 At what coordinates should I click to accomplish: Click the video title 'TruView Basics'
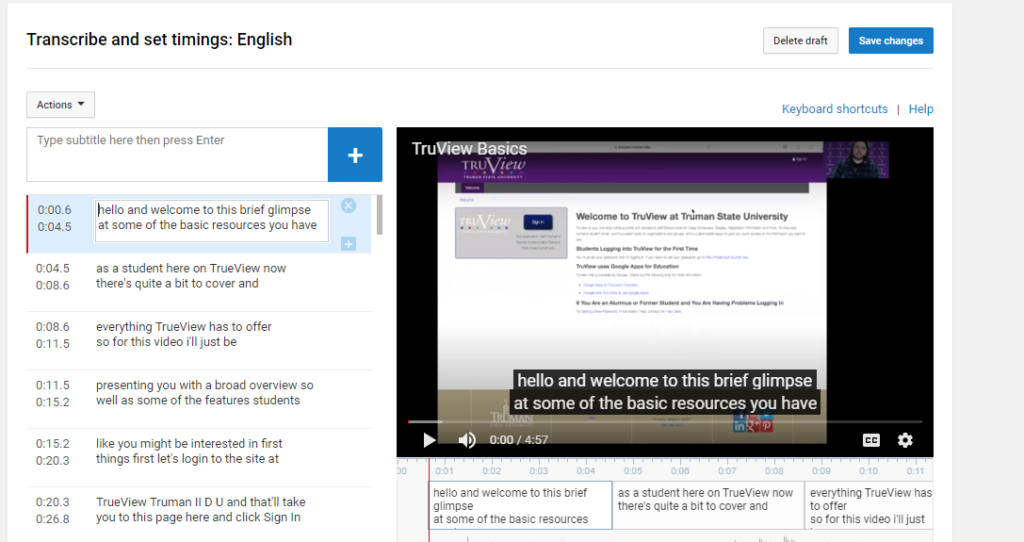coord(469,149)
